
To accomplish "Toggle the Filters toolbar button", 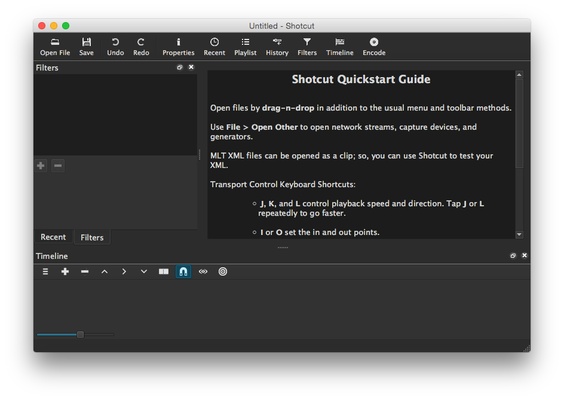I will 307,47.
